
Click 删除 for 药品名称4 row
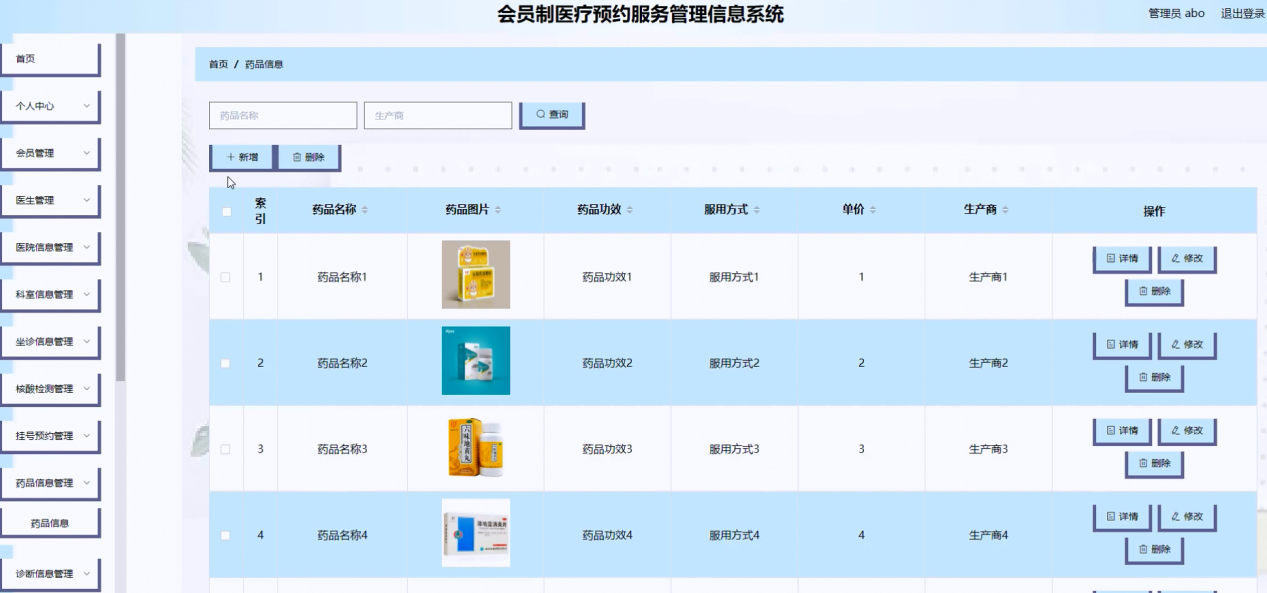tap(1154, 550)
